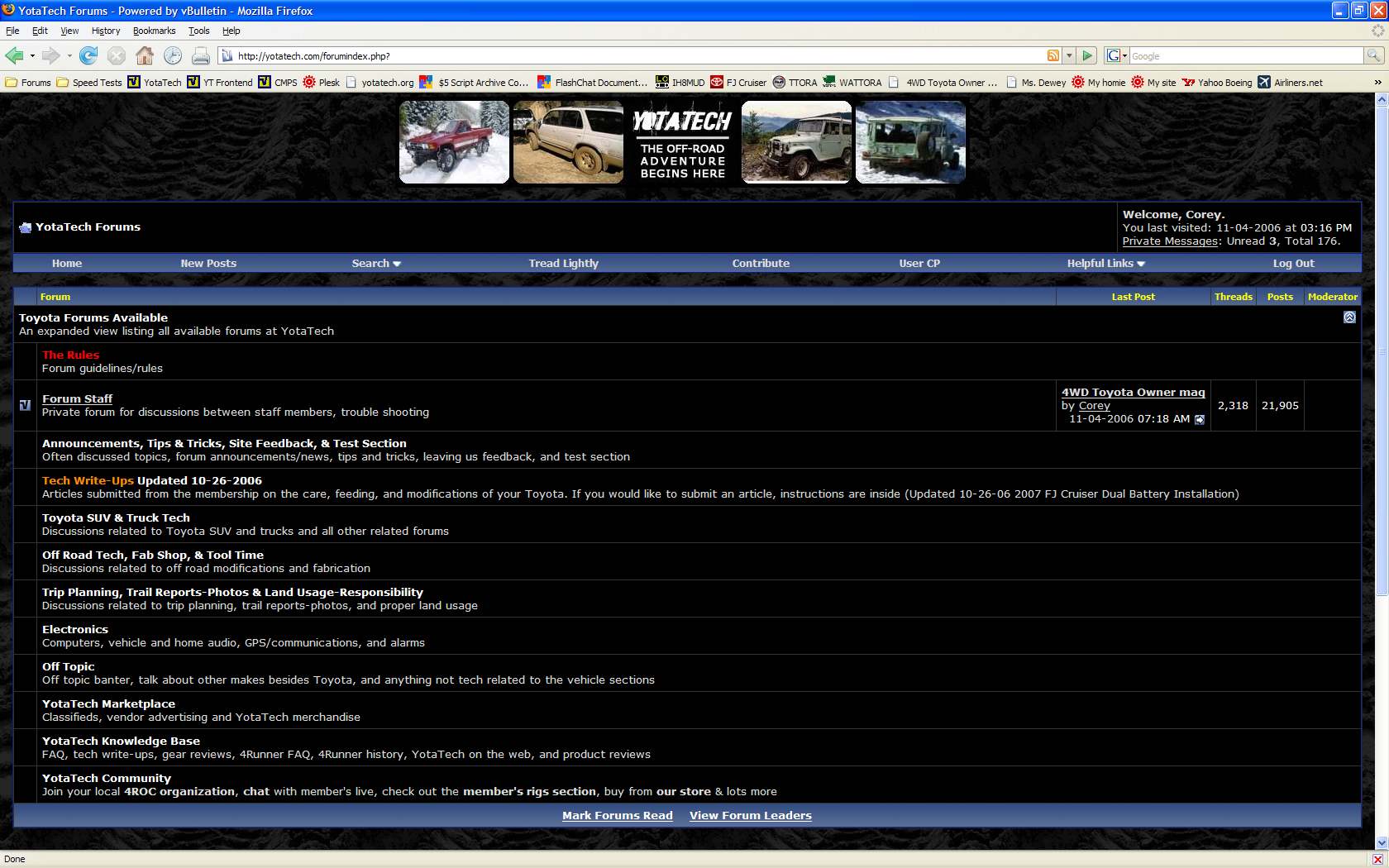Open the YotaTech Marketplace forum
The height and width of the screenshot is (868, 1389).
(108, 703)
